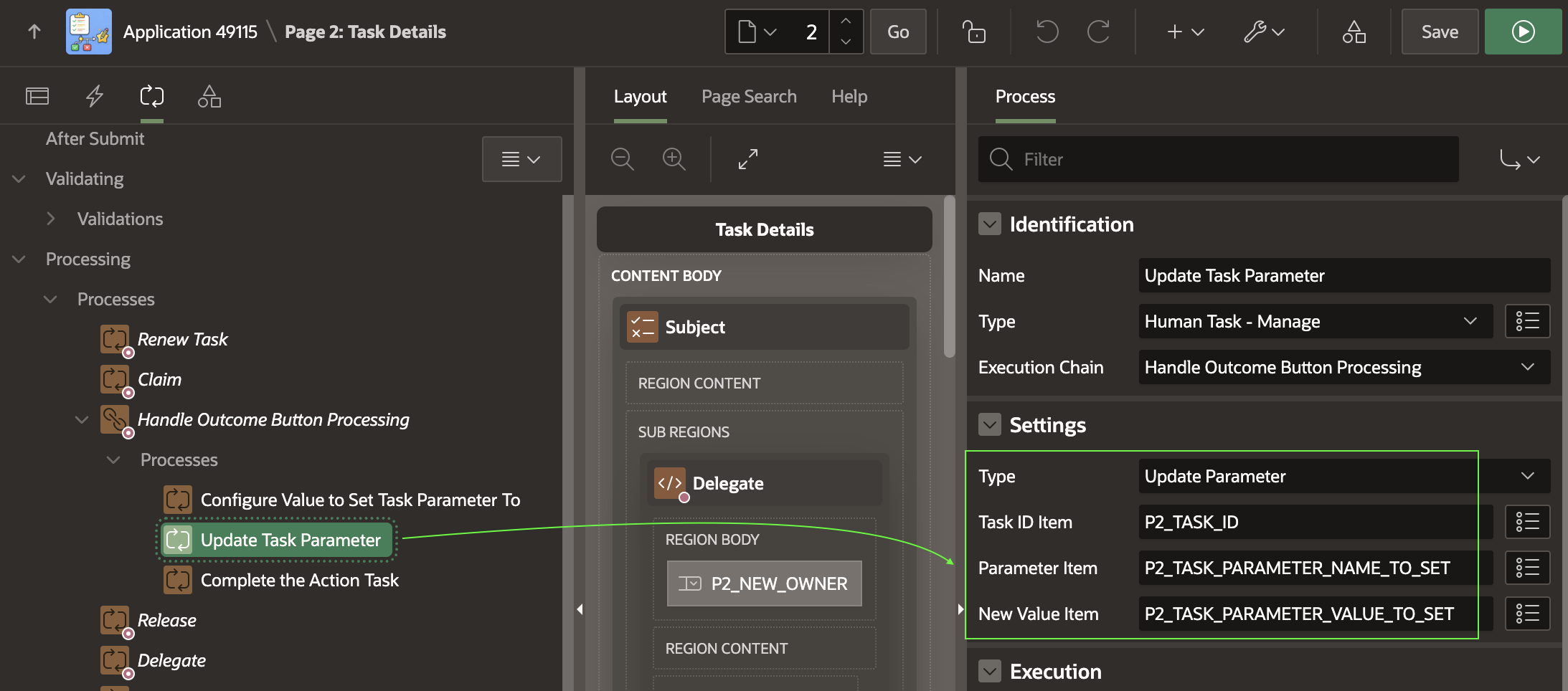Click the Undo arrow in the toolbar
The width and height of the screenshot is (1568, 691).
pyautogui.click(x=1047, y=32)
